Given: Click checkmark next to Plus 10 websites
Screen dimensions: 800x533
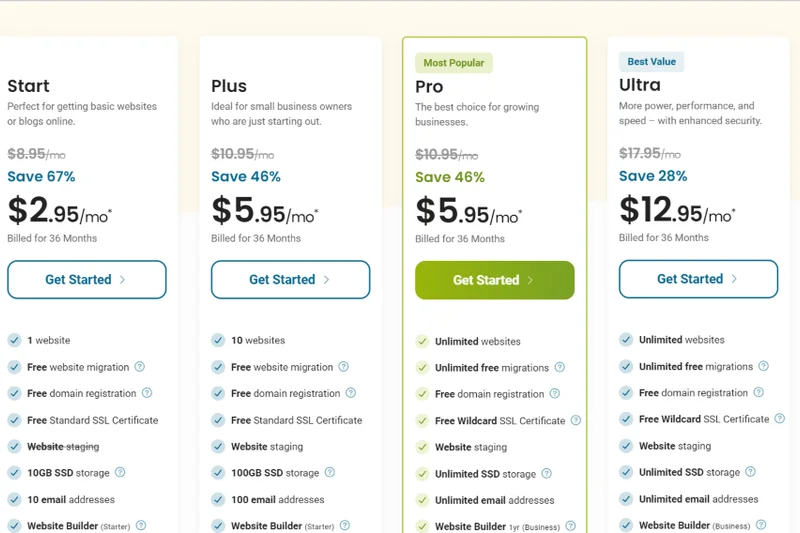Looking at the screenshot, I should click(x=218, y=340).
